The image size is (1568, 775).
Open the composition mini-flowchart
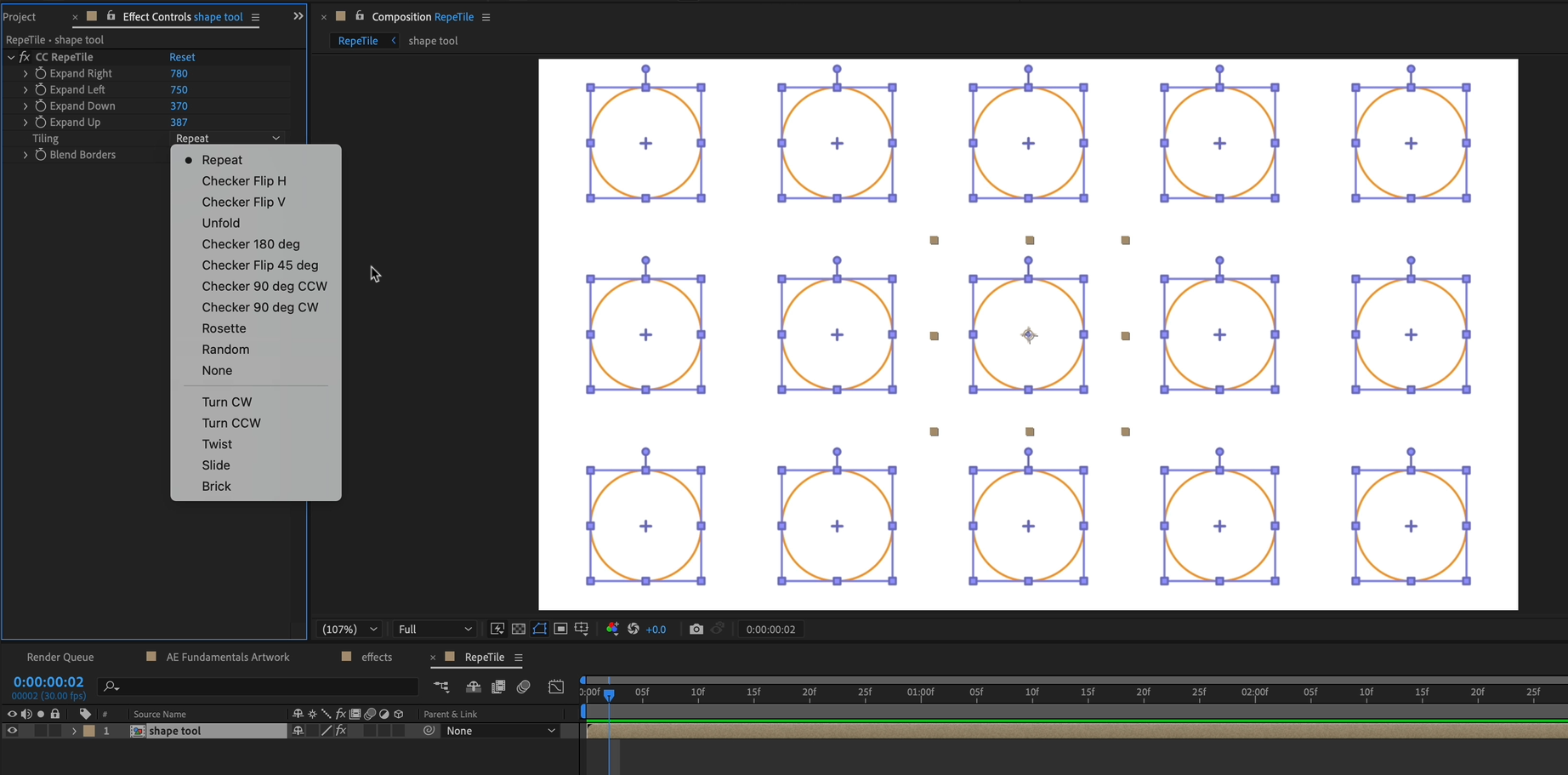click(x=441, y=687)
